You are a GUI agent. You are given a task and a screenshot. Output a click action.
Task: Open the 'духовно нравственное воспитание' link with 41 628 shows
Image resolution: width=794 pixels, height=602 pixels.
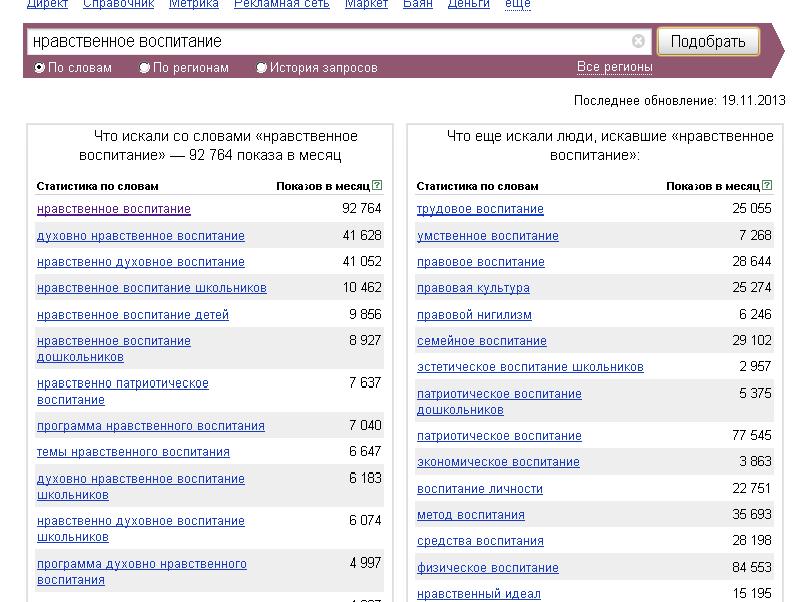tap(141, 235)
